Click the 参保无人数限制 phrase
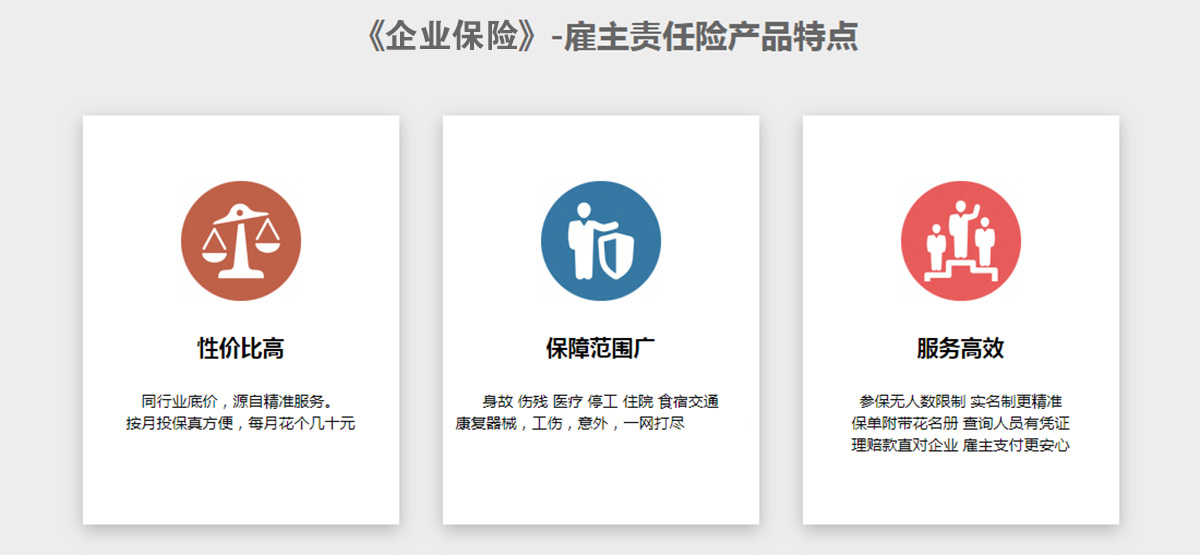This screenshot has height=555, width=1200. pyautogui.click(x=911, y=401)
